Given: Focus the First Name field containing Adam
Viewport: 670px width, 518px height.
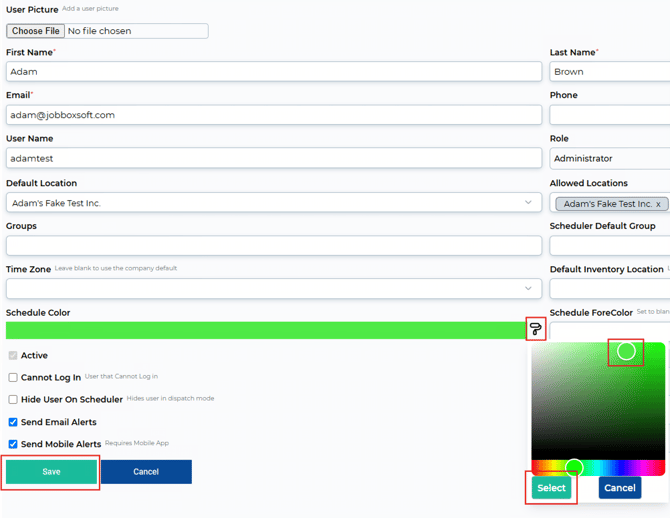Looking at the screenshot, I should [274, 71].
